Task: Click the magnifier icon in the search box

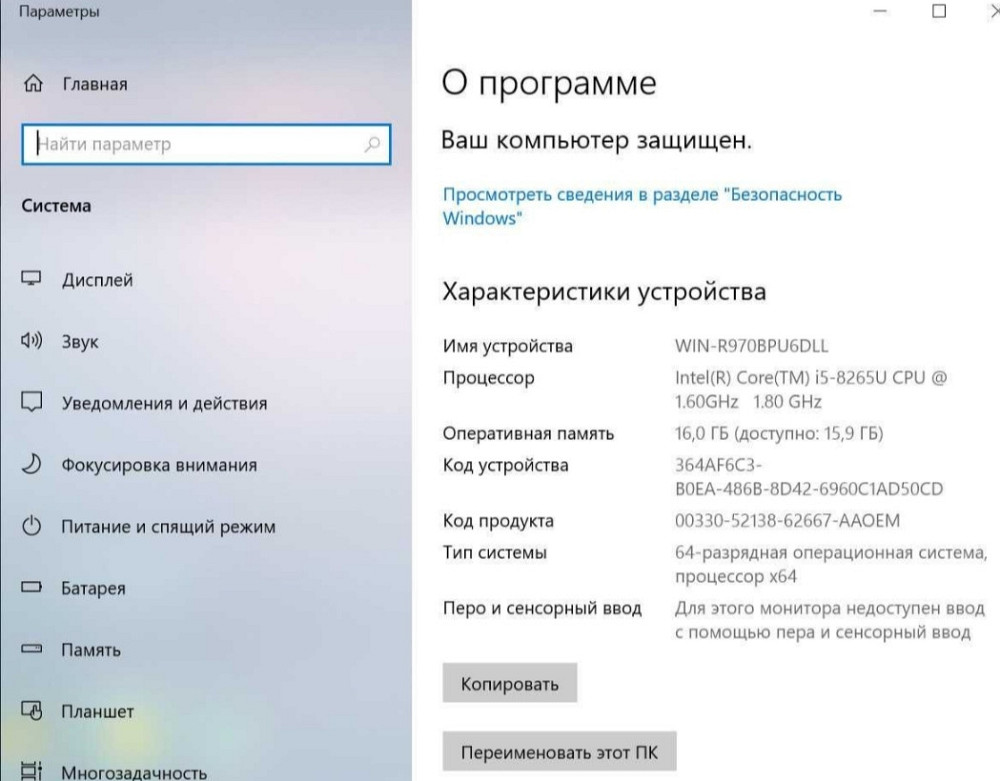Action: pyautogui.click(x=372, y=144)
